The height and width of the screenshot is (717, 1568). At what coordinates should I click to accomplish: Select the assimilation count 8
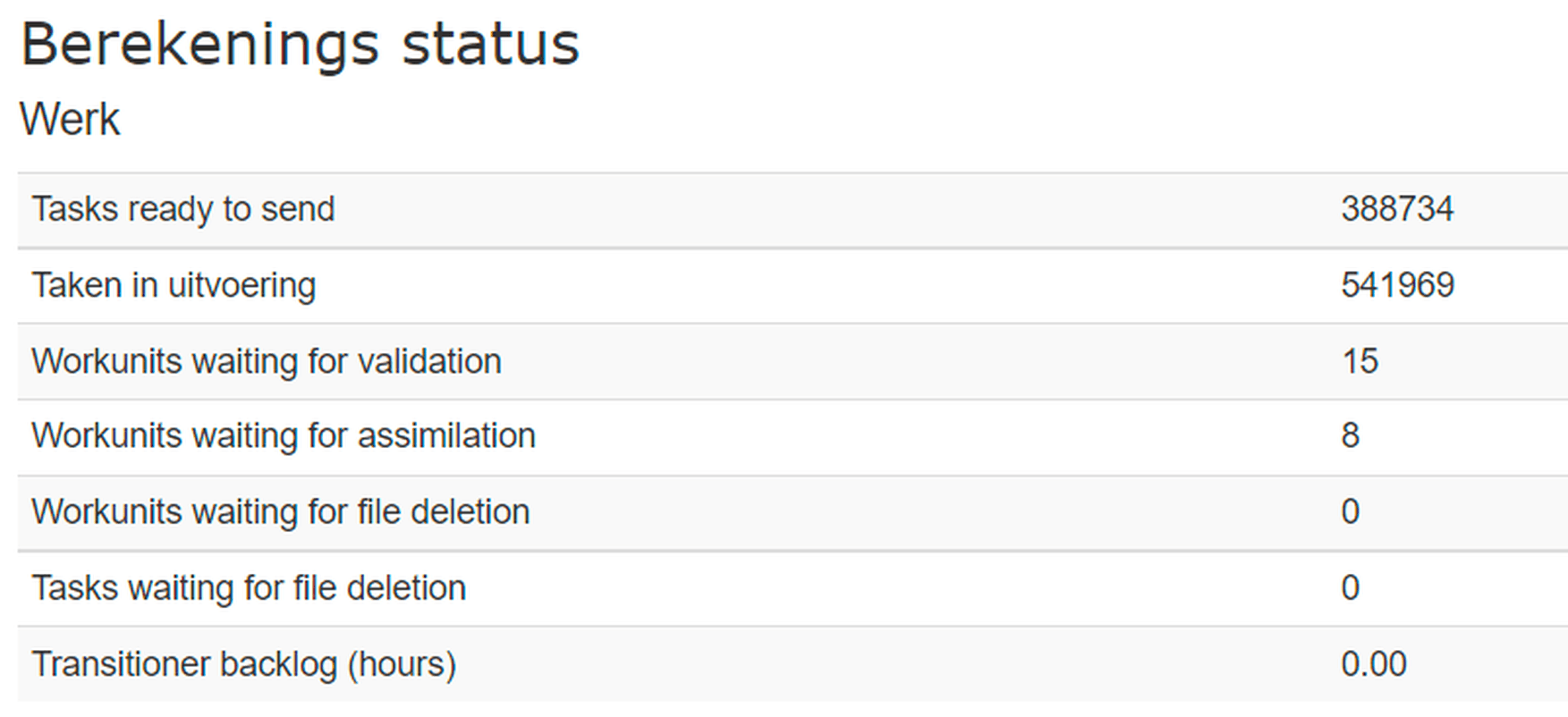(1351, 436)
